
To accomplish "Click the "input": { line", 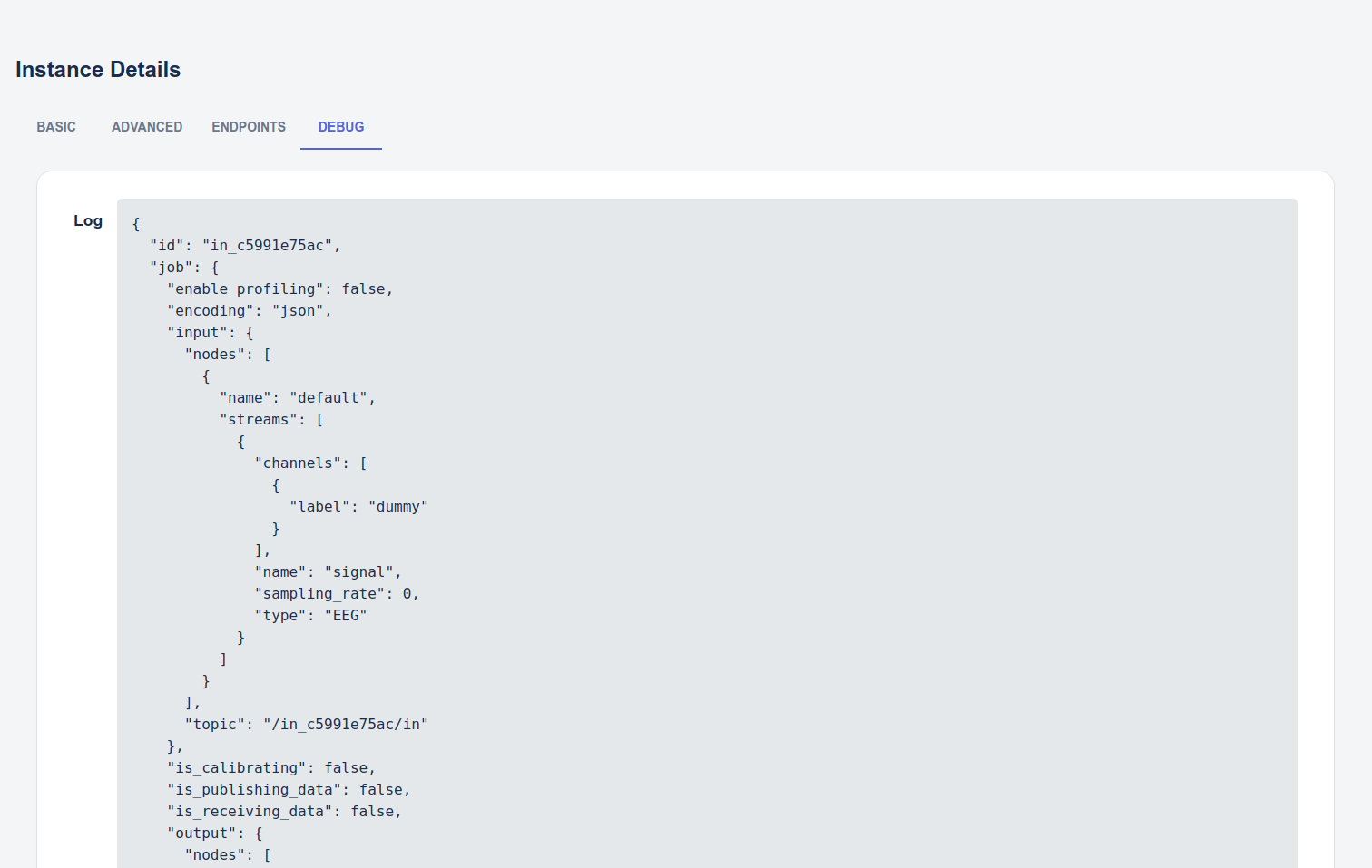I will (x=211, y=333).
